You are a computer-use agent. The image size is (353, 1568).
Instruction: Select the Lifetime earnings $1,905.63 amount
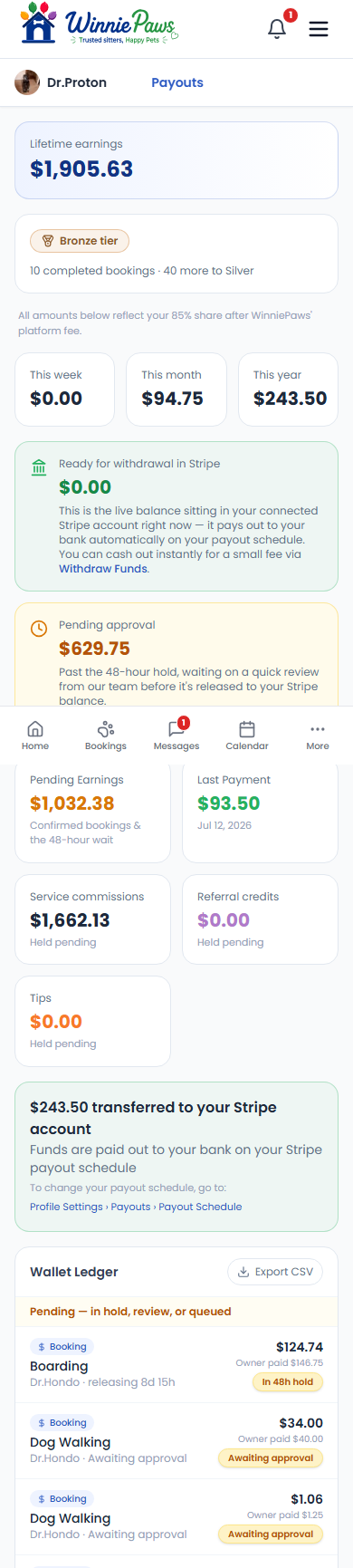point(81,169)
